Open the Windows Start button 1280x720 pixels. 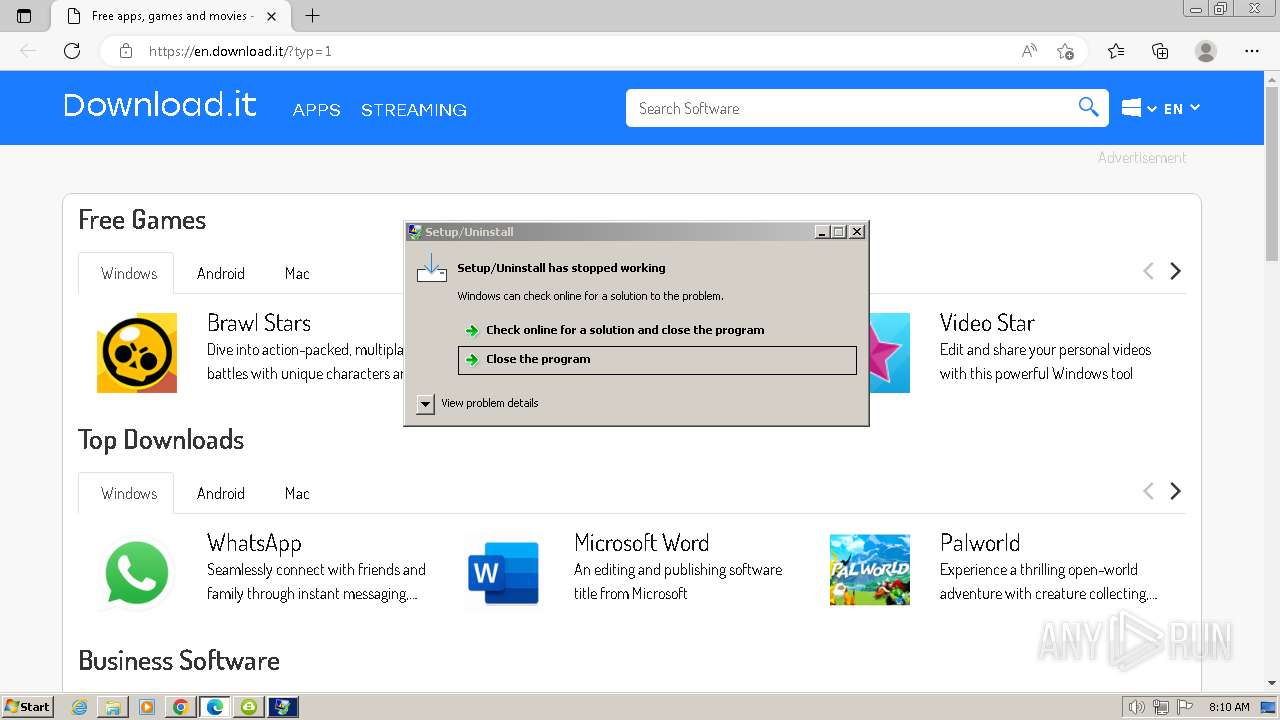point(28,706)
